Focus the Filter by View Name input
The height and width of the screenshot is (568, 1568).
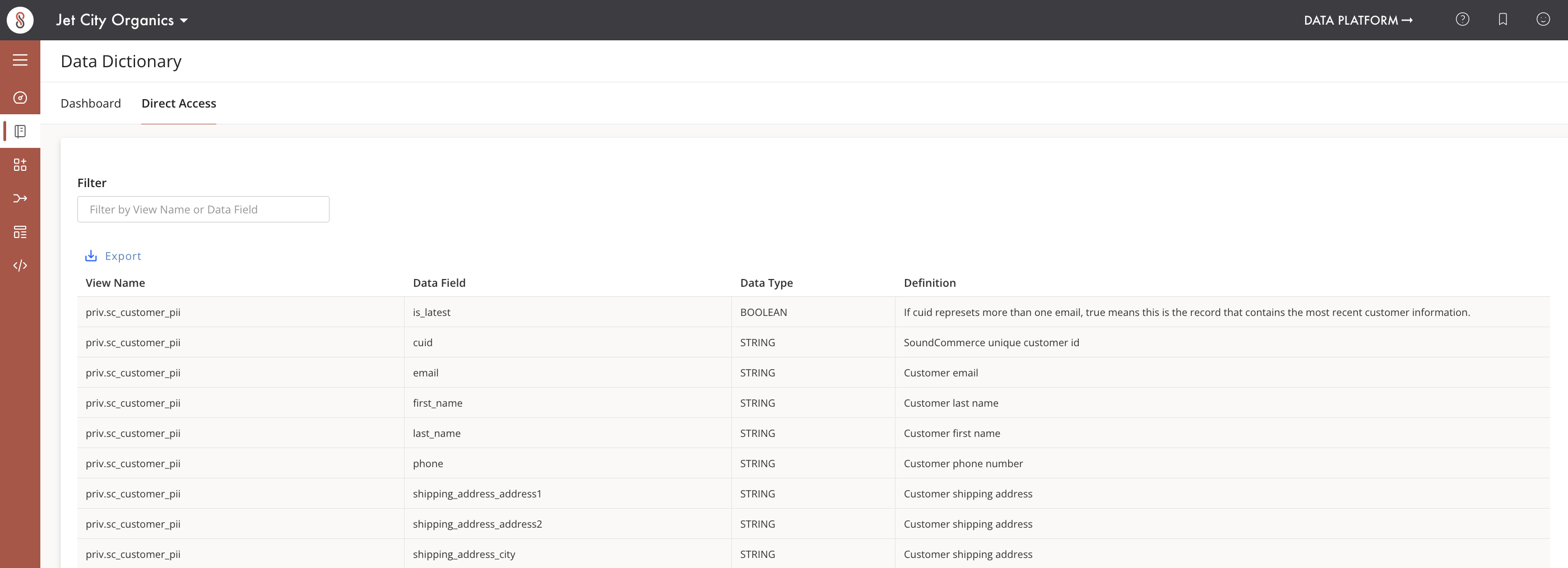pyautogui.click(x=203, y=209)
